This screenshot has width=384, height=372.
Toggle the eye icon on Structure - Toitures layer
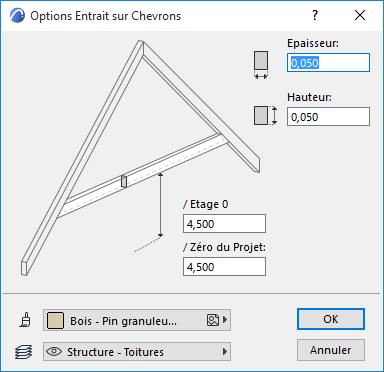pyautogui.click(x=54, y=351)
